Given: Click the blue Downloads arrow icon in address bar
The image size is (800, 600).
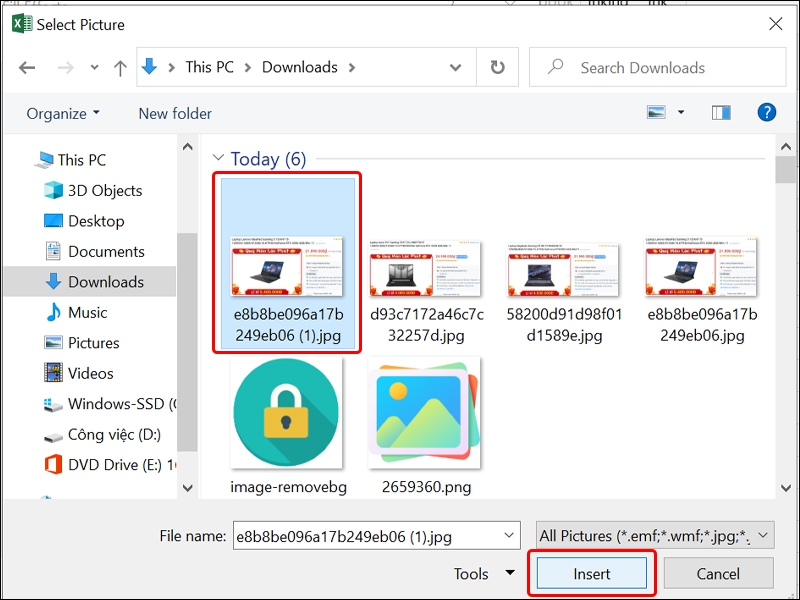Looking at the screenshot, I should point(149,66).
